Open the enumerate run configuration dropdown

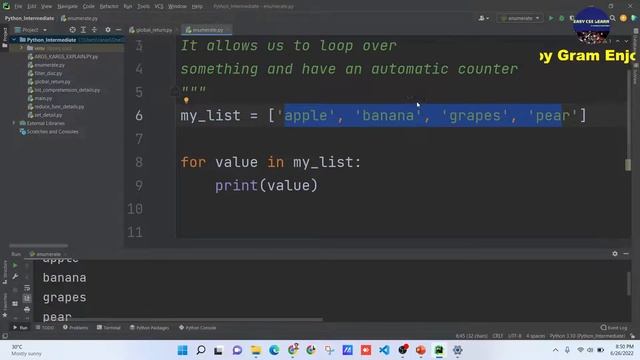pyautogui.click(x=520, y=18)
